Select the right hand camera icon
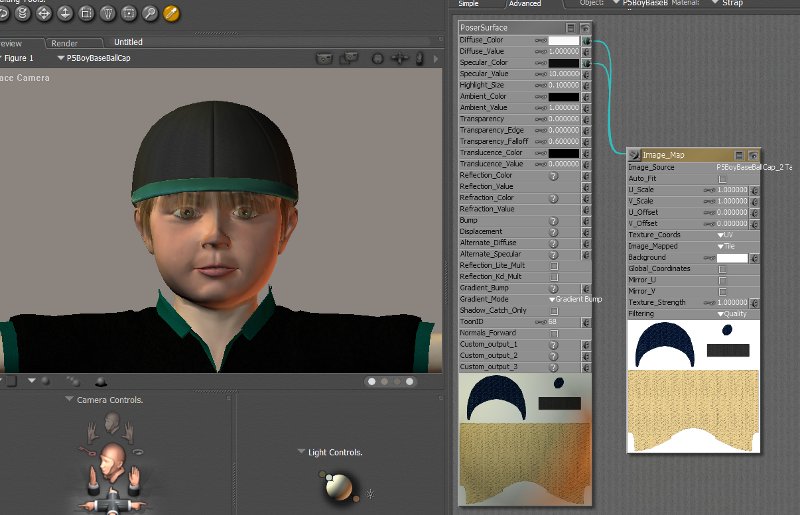This screenshot has height=515, width=800. click(x=128, y=432)
